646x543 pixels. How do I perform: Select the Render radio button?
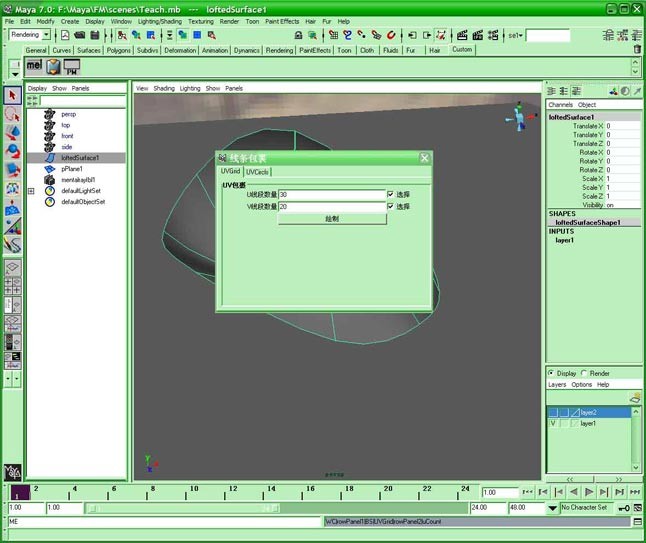click(x=584, y=373)
